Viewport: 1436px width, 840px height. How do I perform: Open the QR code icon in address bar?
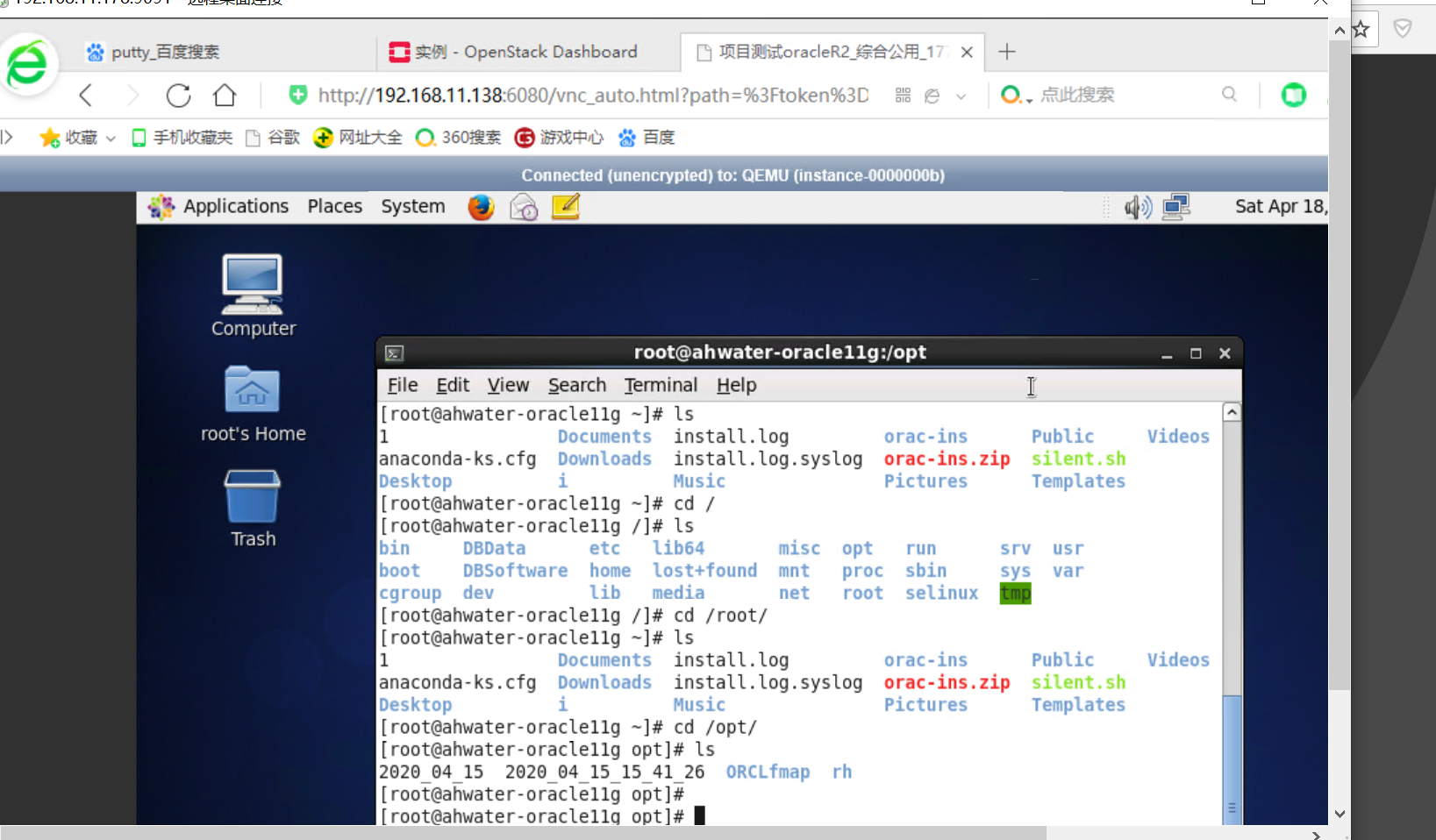903,95
